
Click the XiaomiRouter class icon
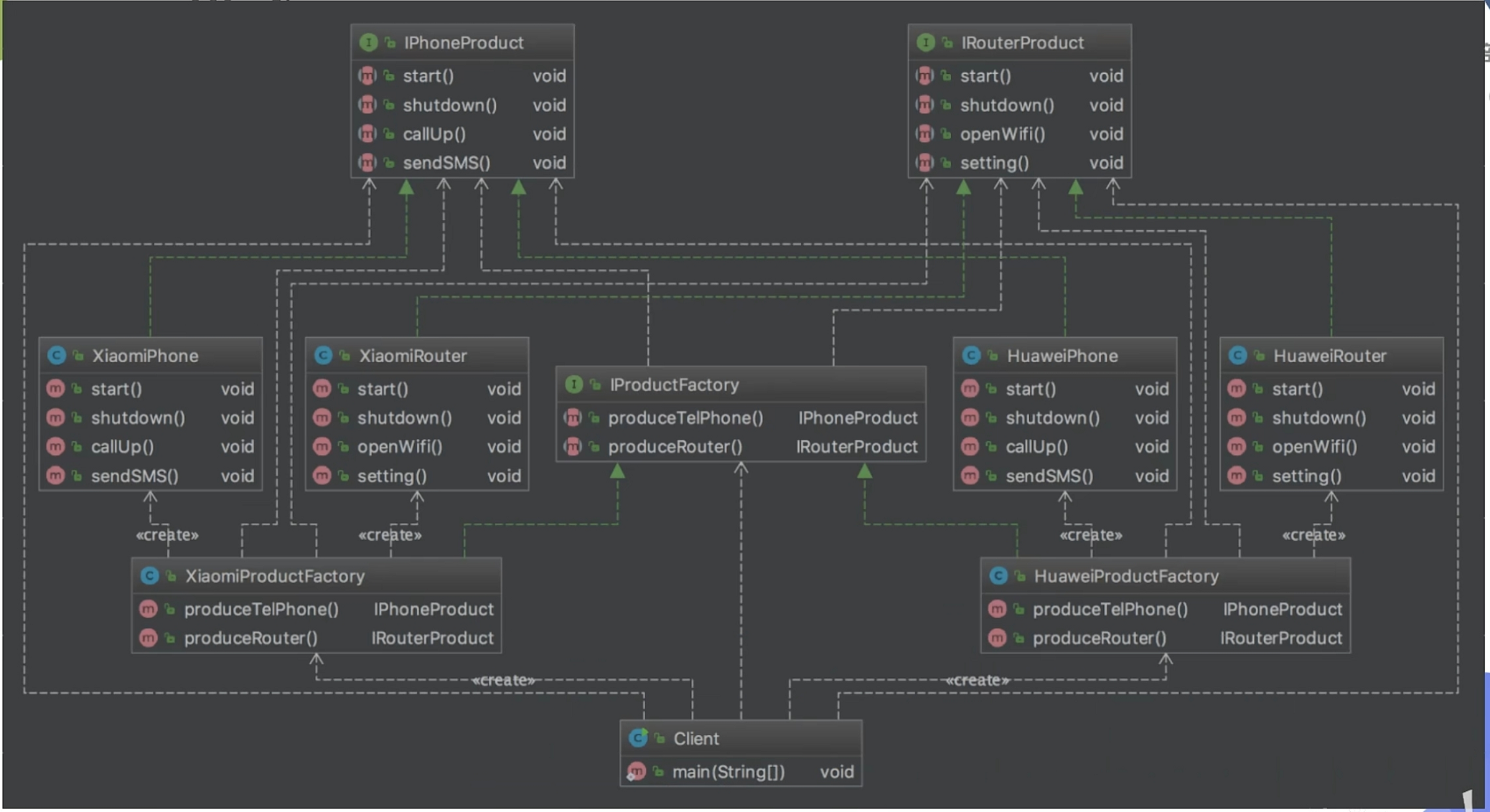323,356
